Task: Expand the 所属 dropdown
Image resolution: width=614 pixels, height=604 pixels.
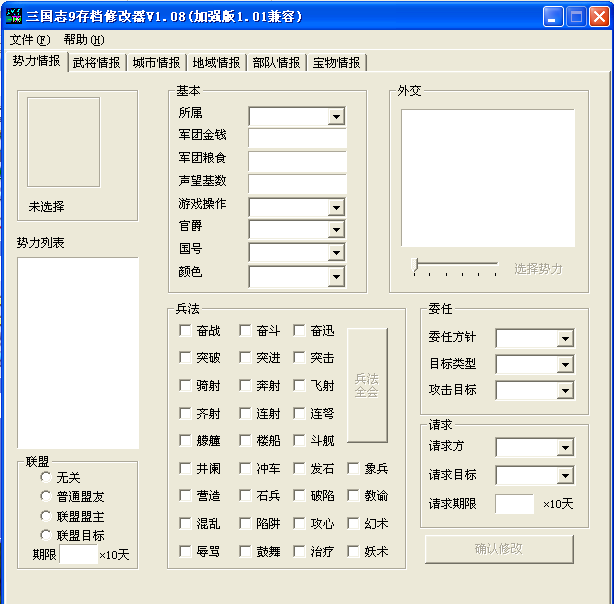Action: (x=336, y=116)
